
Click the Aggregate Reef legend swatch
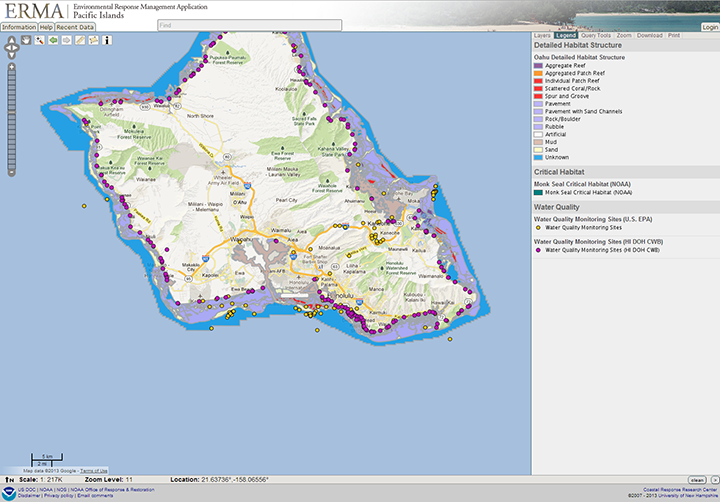pos(538,66)
